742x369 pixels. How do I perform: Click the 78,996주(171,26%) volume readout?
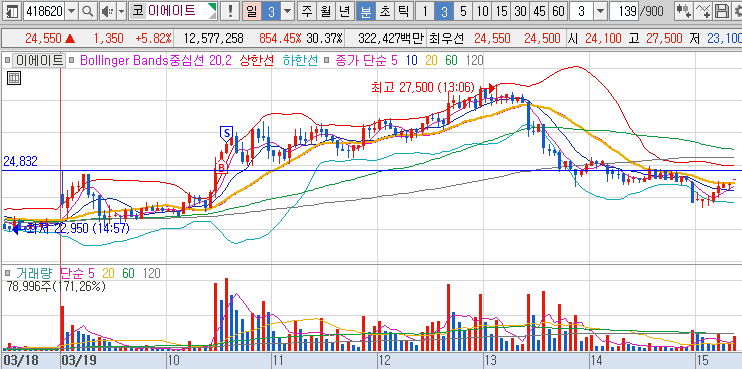point(56,286)
